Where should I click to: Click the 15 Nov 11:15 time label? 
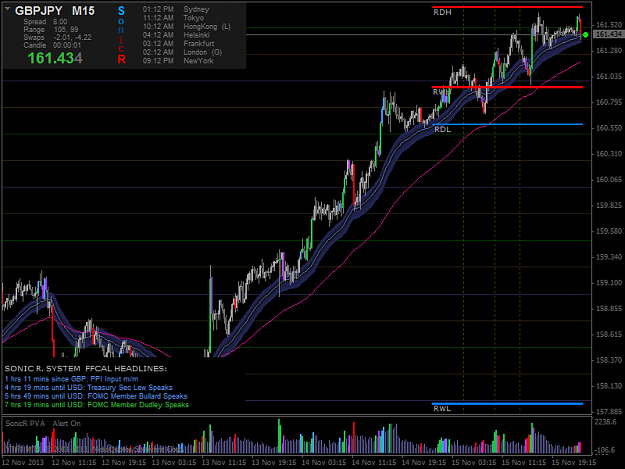[x=524, y=463]
